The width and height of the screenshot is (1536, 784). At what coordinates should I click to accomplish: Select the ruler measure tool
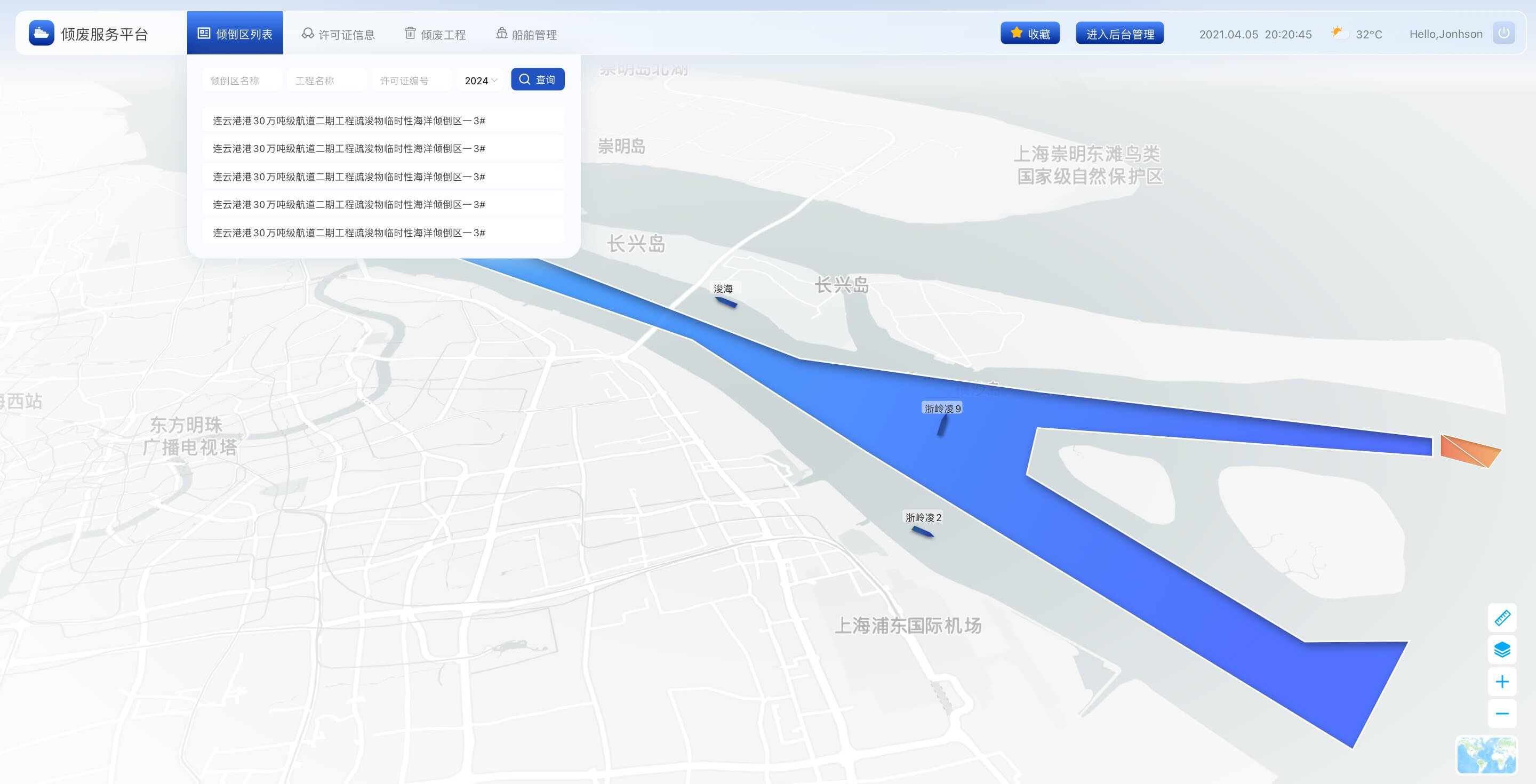pos(1502,618)
